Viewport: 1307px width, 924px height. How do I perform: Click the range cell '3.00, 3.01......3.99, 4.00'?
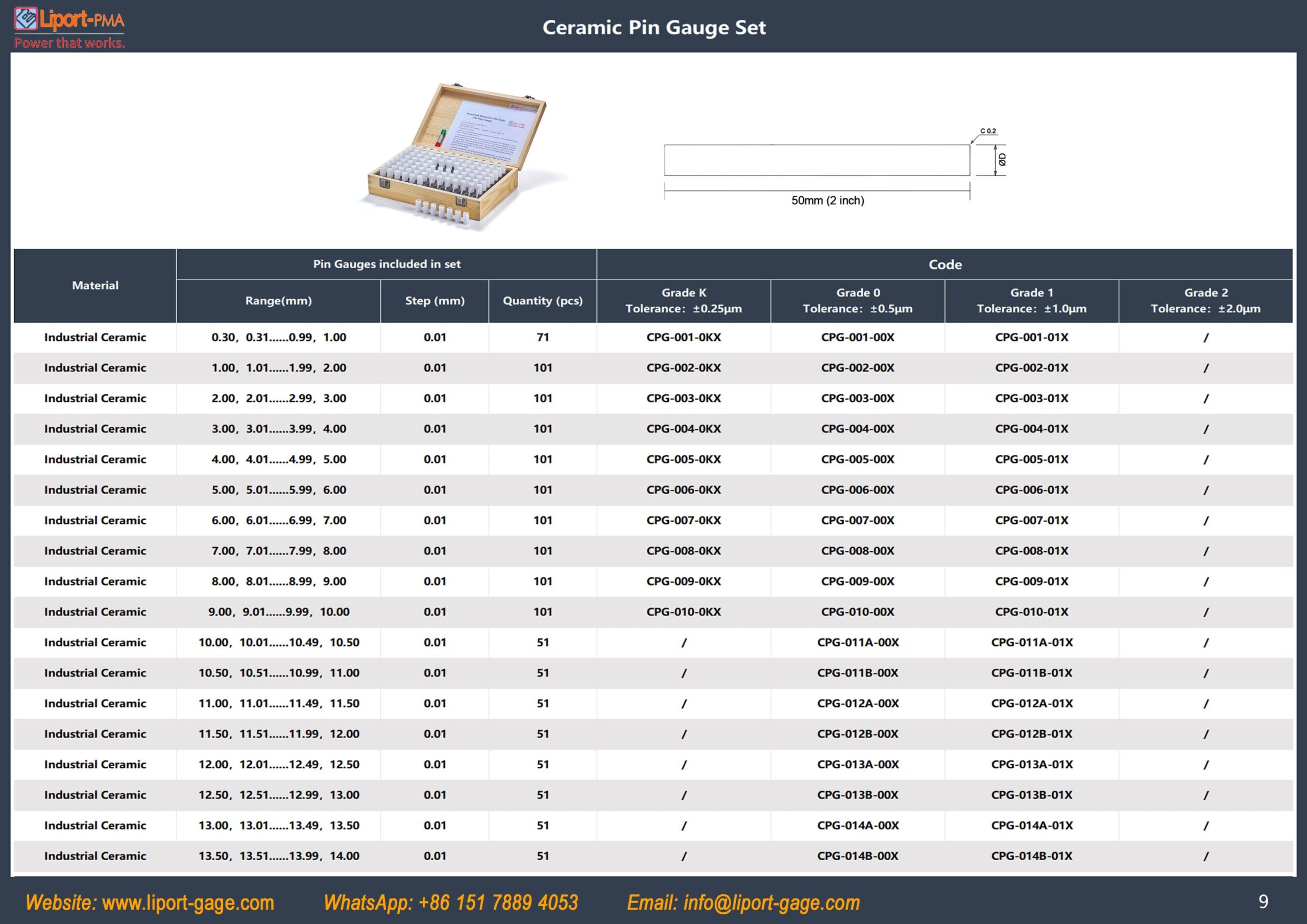click(x=278, y=429)
